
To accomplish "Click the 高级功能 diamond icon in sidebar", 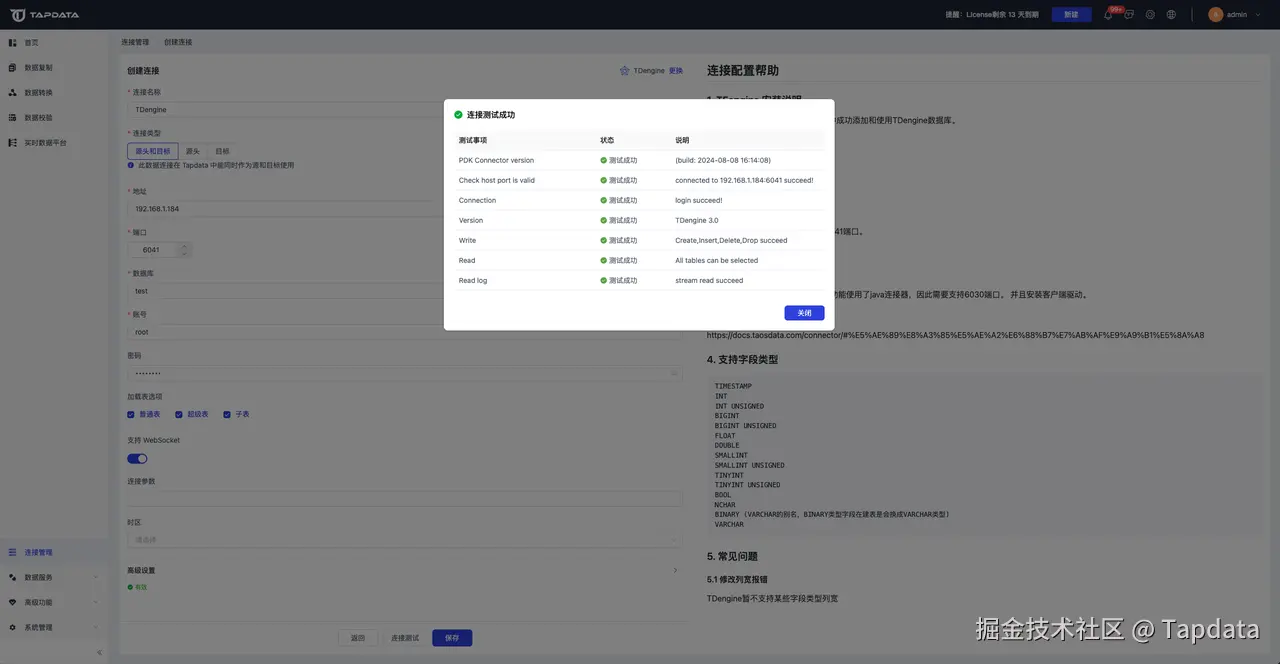I will tap(13, 602).
